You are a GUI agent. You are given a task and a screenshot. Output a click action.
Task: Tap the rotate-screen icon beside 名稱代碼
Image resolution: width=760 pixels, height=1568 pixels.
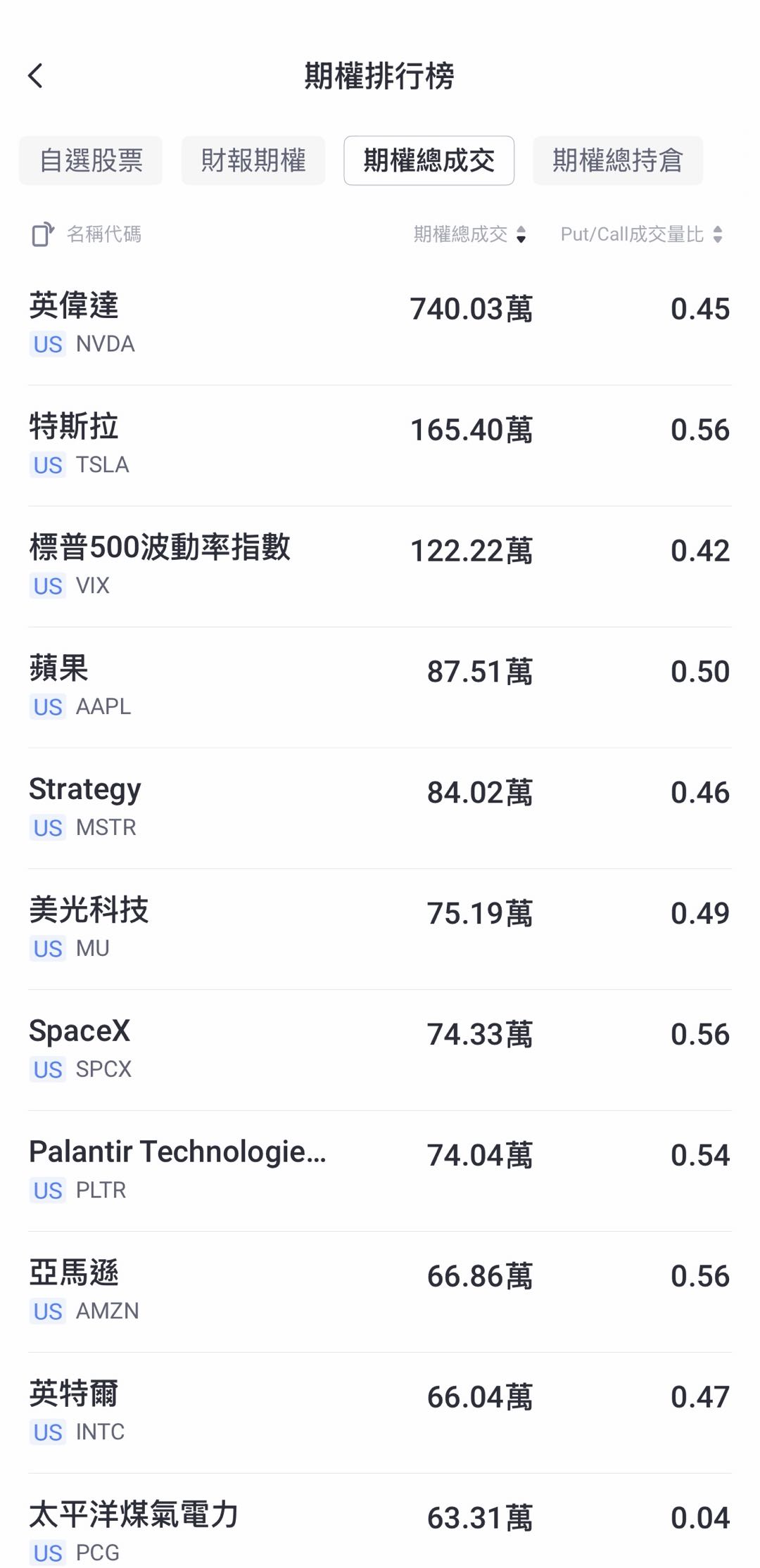point(42,234)
